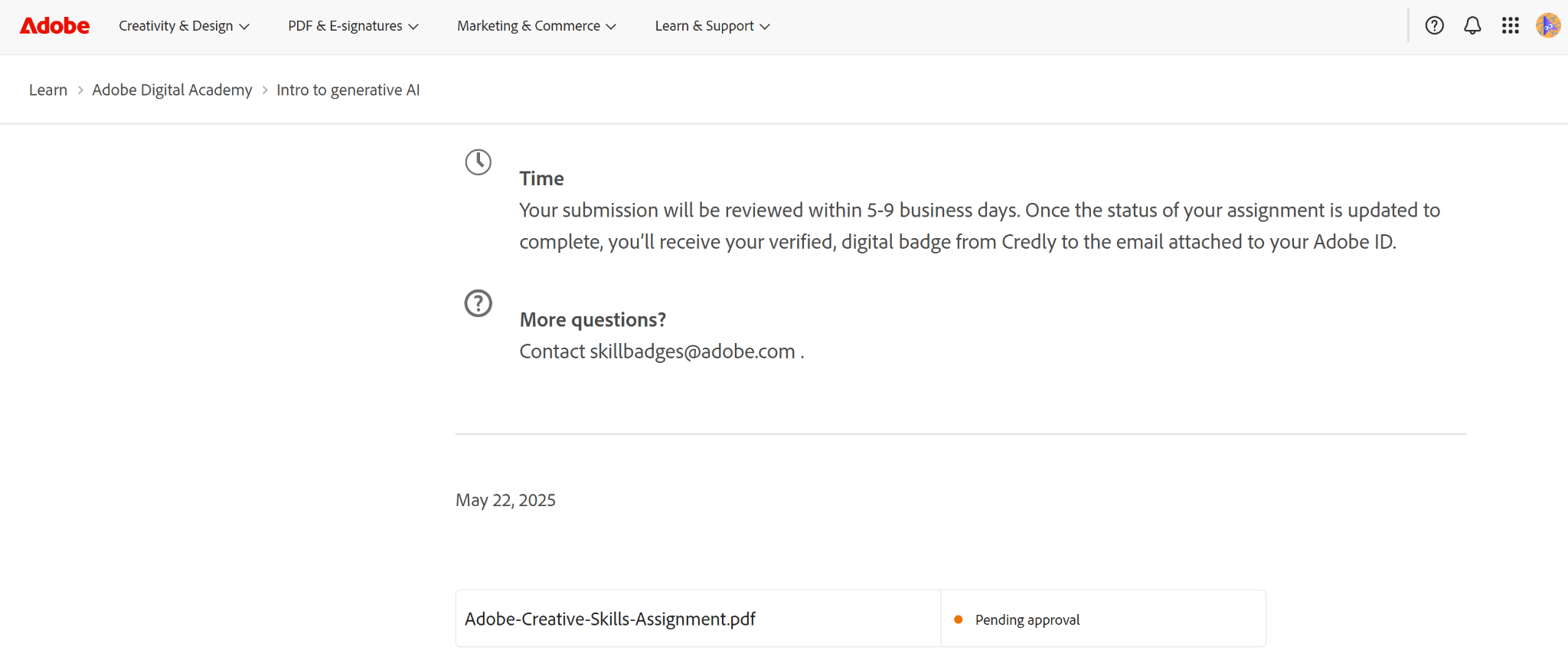Viewport: 1568px width, 660px height.
Task: Click the Time section heading
Action: 541,178
